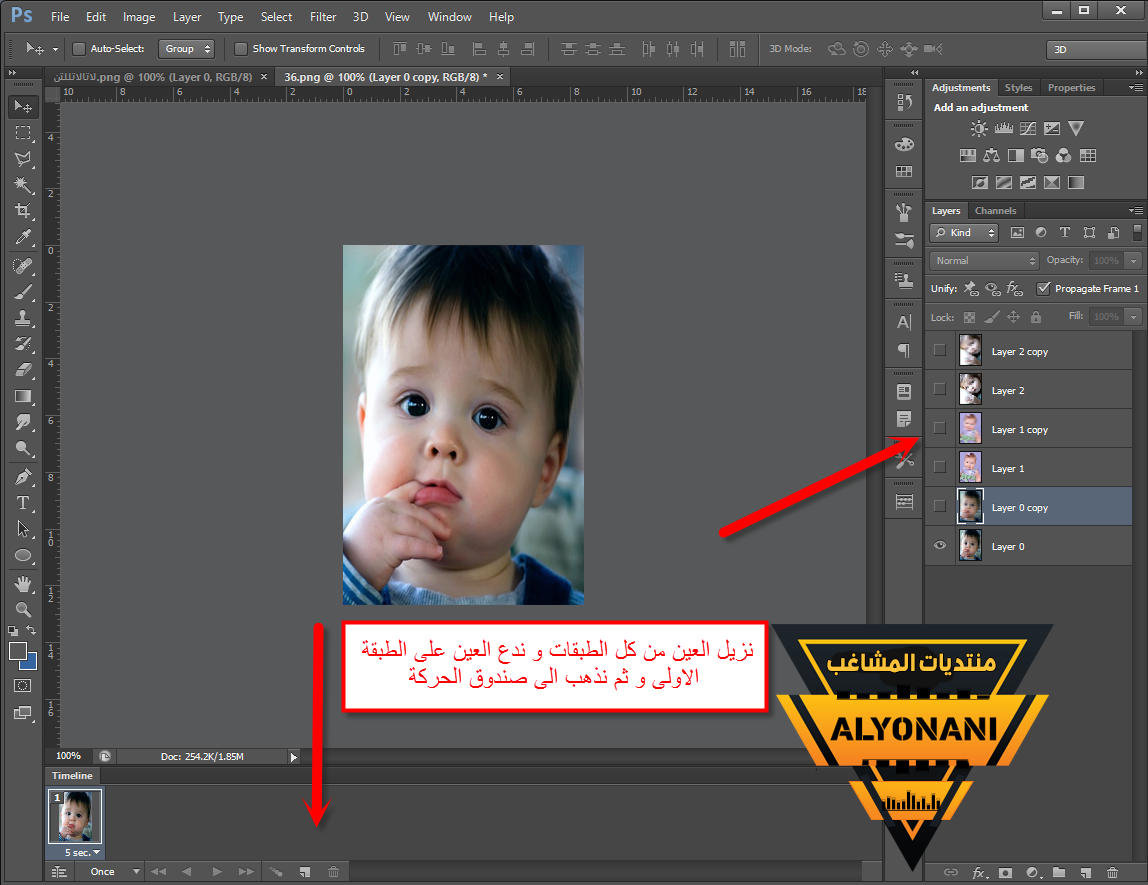The image size is (1148, 885).
Task: Hide Layer 0 using eye icon
Action: click(x=939, y=546)
